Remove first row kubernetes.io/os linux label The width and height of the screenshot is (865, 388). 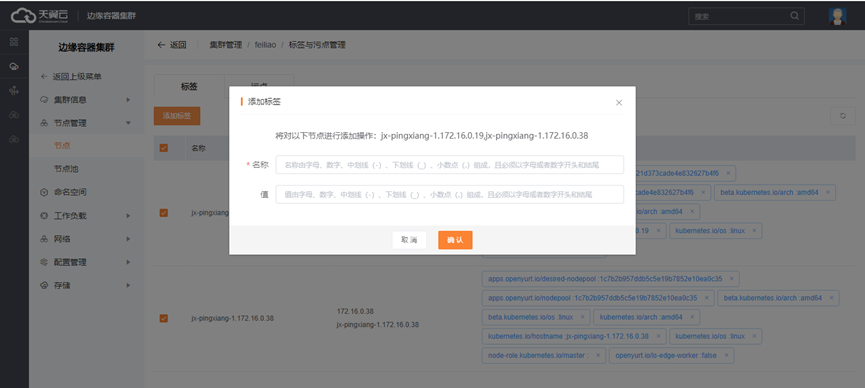pos(754,231)
